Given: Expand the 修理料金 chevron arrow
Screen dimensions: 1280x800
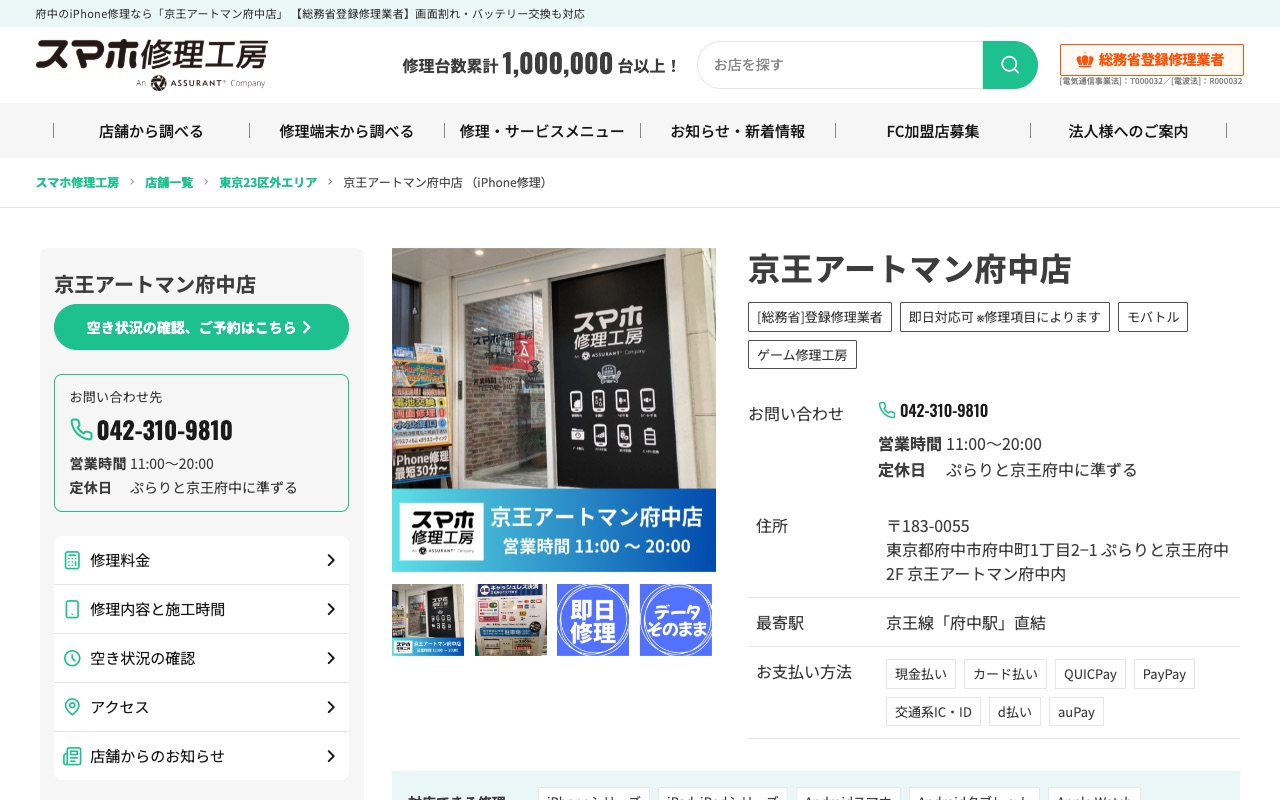Looking at the screenshot, I should tap(331, 560).
